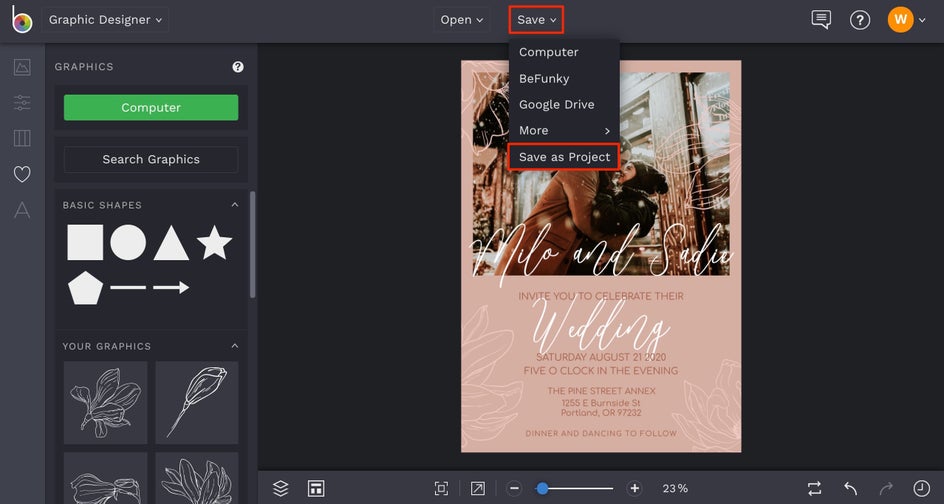Click the green Computer upload button
This screenshot has width=944, height=504.
coord(151,108)
